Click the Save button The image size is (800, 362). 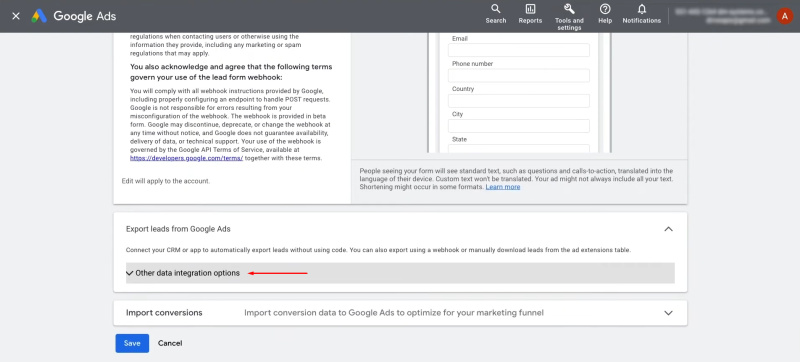(132, 343)
